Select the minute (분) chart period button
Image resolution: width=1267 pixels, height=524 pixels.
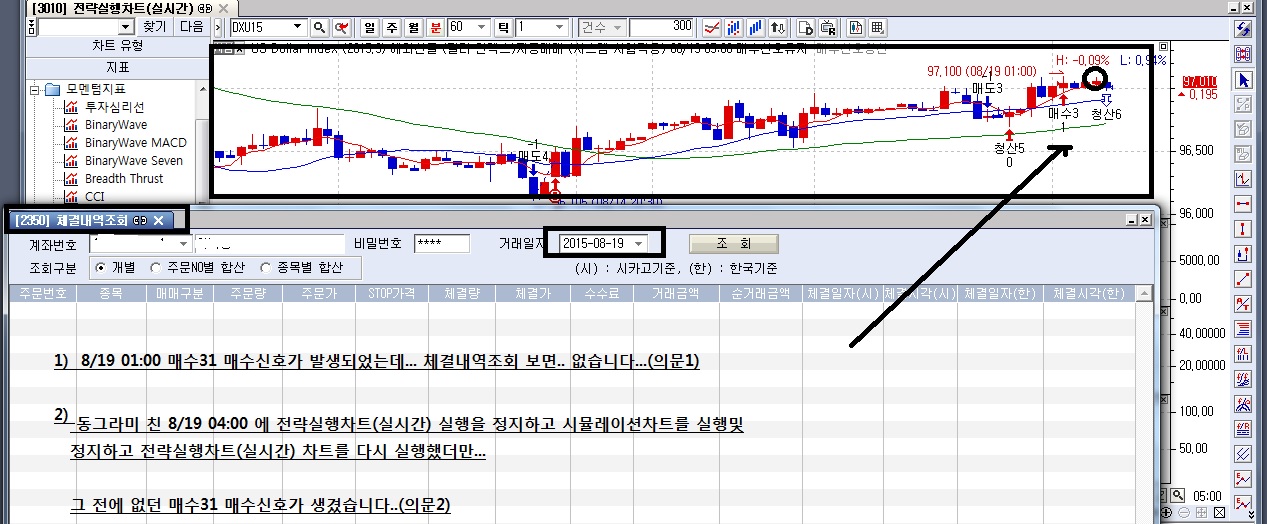tap(435, 27)
